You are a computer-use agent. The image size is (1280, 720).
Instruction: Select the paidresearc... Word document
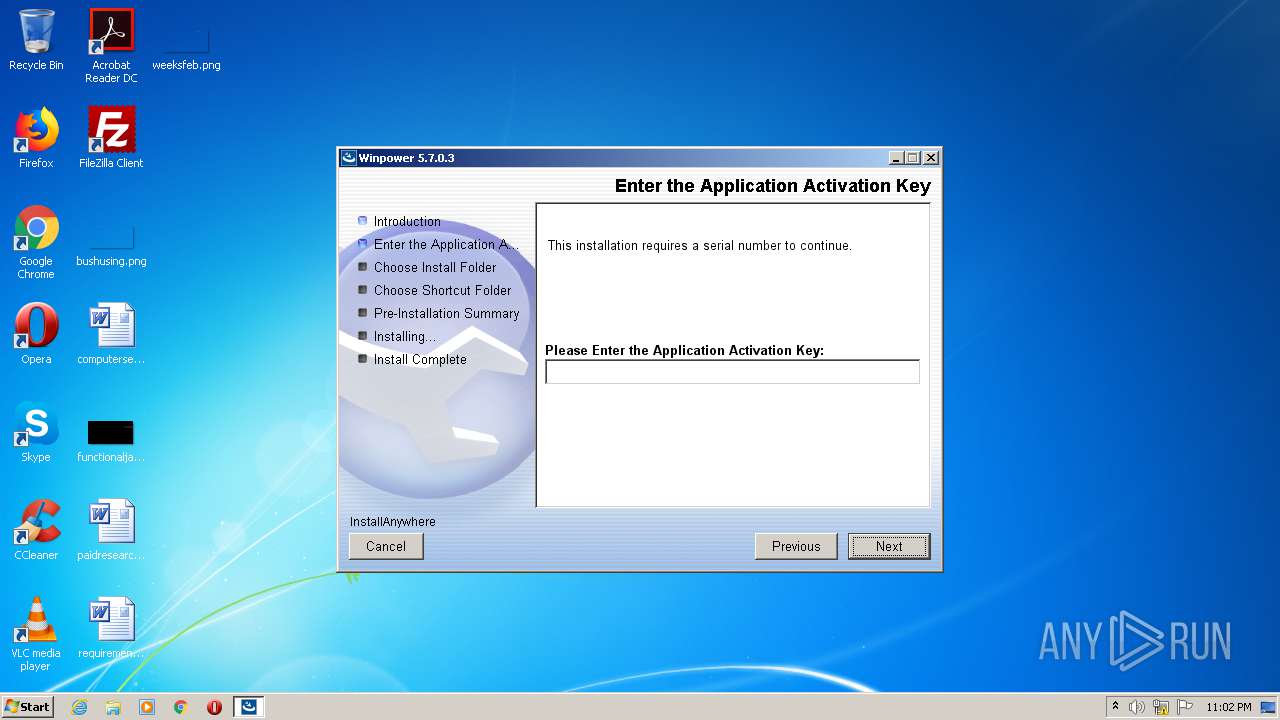pos(111,530)
